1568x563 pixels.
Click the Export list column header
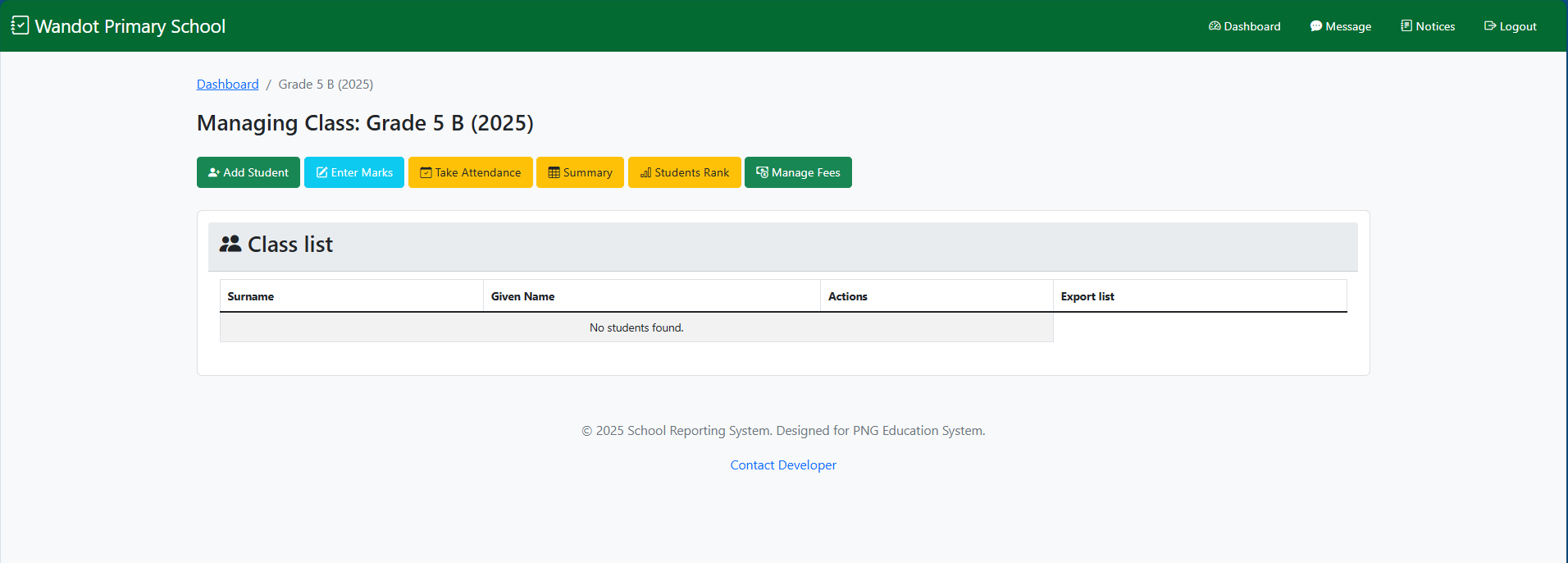click(1087, 296)
